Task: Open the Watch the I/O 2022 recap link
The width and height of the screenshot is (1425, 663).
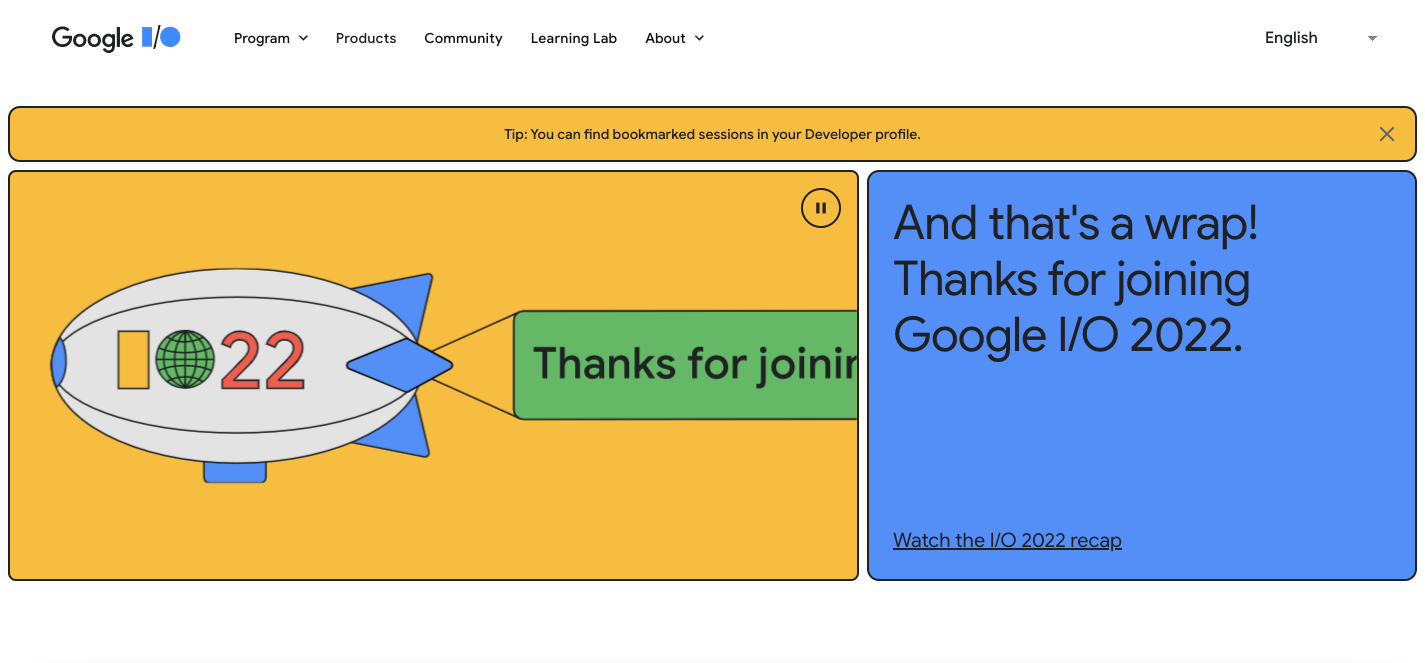Action: pos(1007,540)
